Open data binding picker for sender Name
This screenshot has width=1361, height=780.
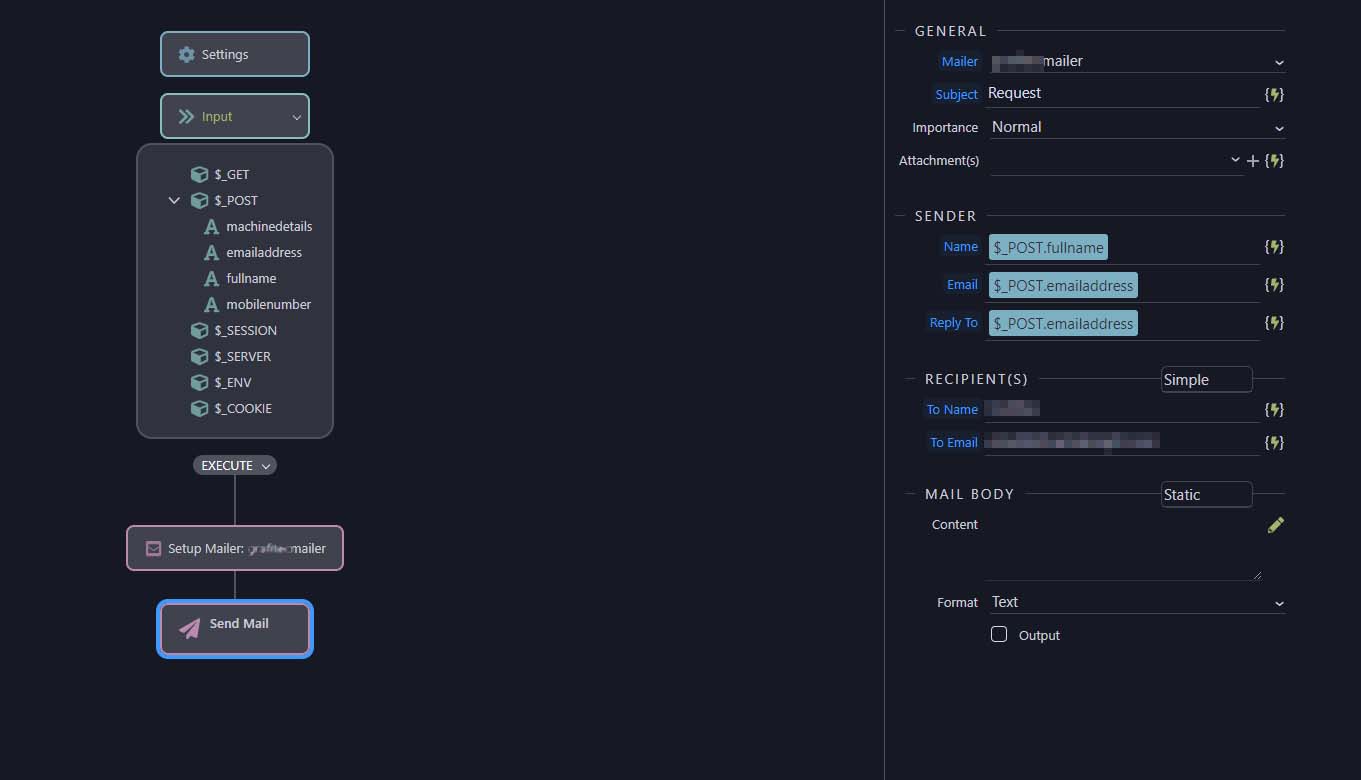[1274, 246]
